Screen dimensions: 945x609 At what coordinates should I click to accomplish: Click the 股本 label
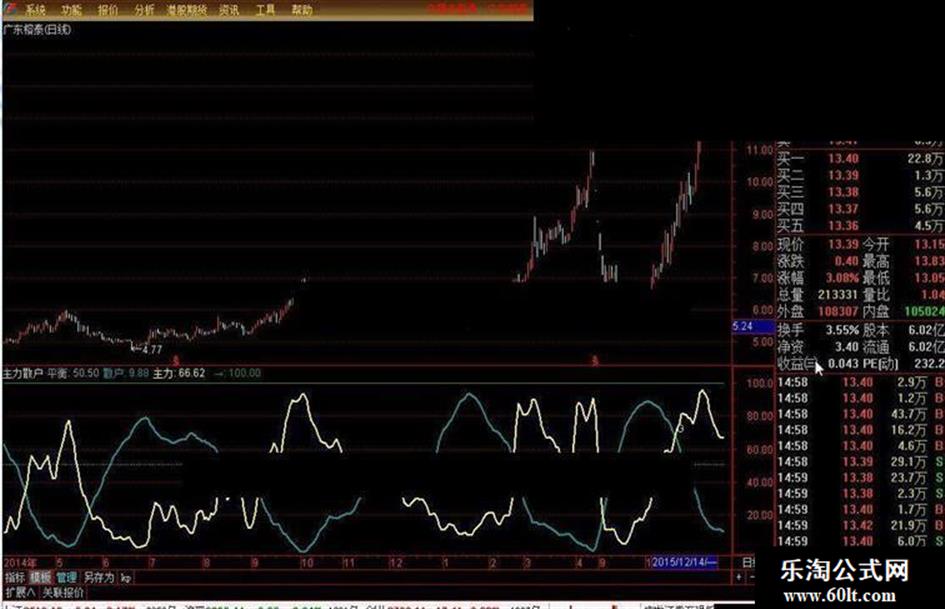click(x=876, y=330)
